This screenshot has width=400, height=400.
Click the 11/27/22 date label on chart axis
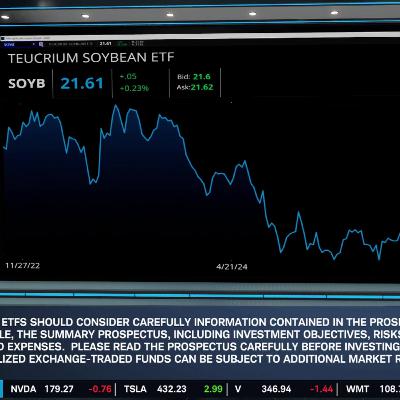[22, 266]
